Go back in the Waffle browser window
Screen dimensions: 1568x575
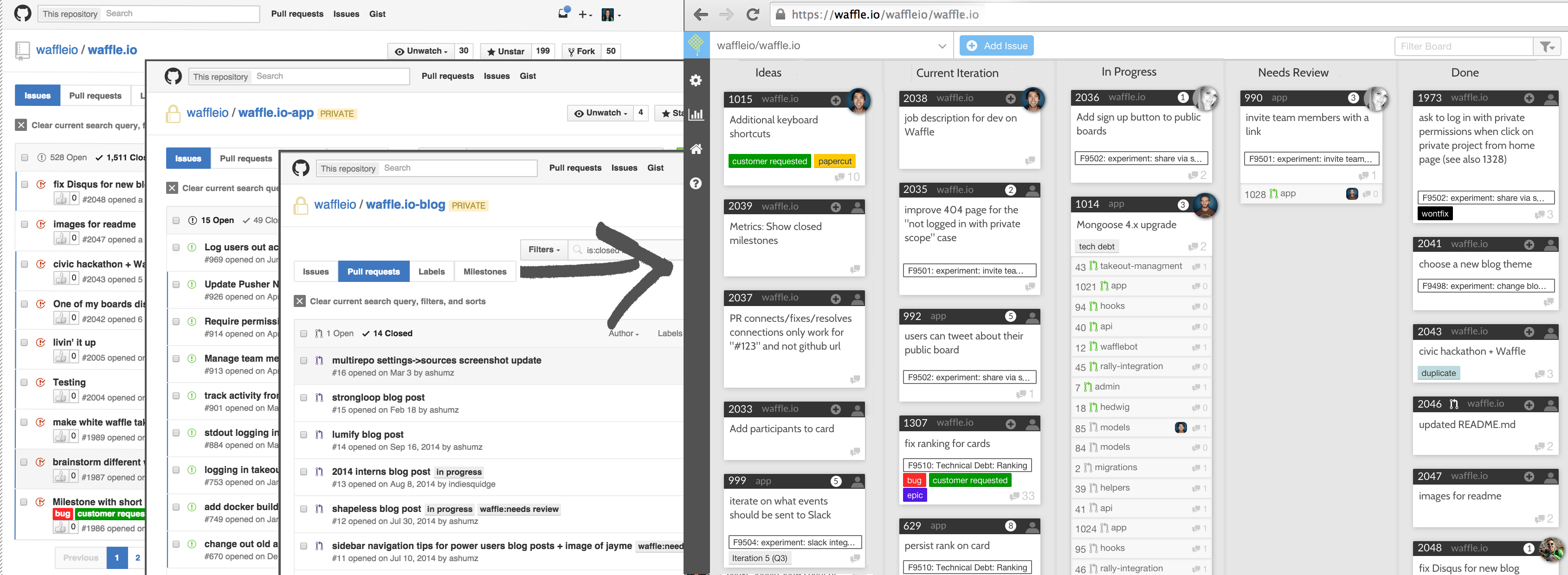[x=701, y=14]
